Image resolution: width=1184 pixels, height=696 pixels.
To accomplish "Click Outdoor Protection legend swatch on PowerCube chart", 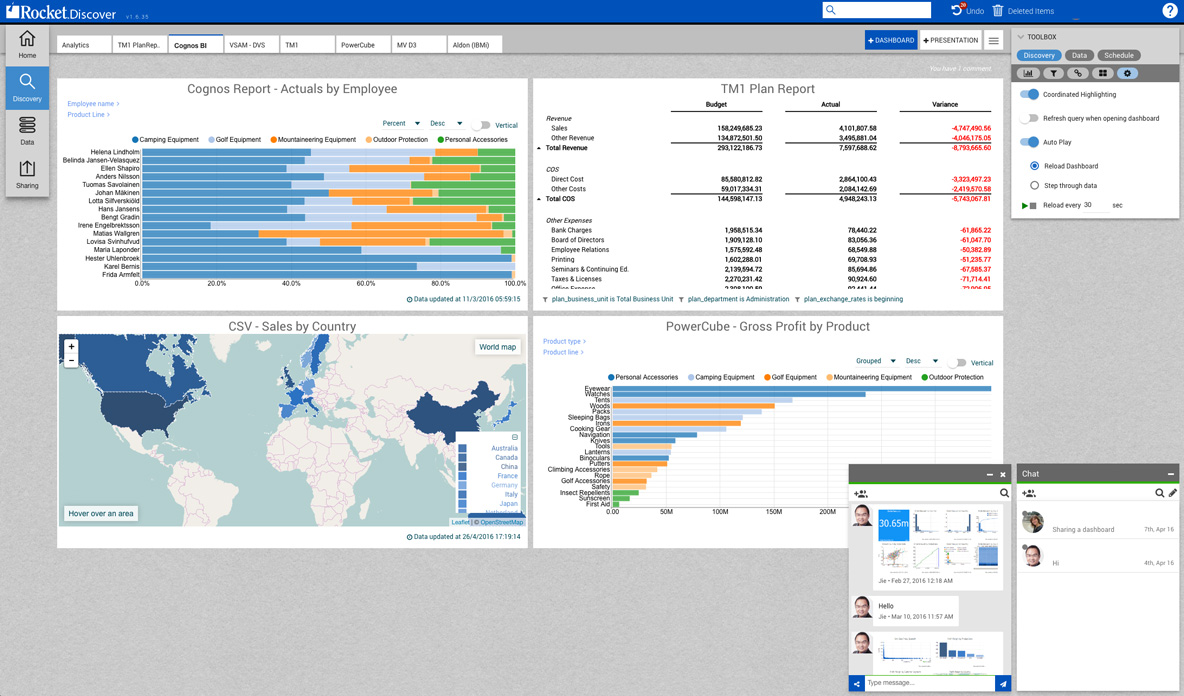I will (924, 377).
